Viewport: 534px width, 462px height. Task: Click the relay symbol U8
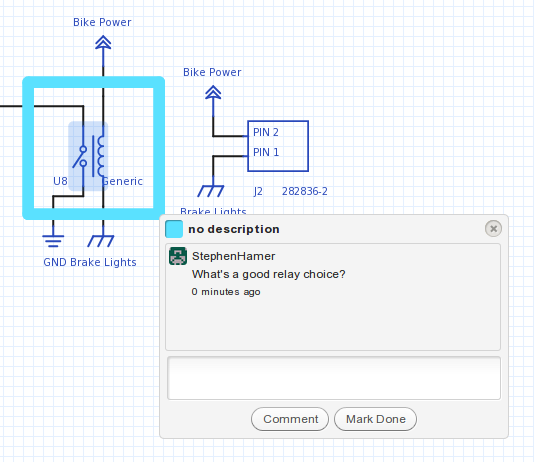coord(88,156)
